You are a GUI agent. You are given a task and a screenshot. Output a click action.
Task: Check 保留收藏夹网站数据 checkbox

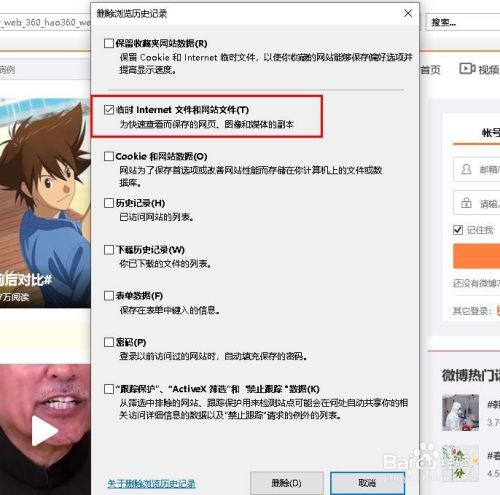109,43
